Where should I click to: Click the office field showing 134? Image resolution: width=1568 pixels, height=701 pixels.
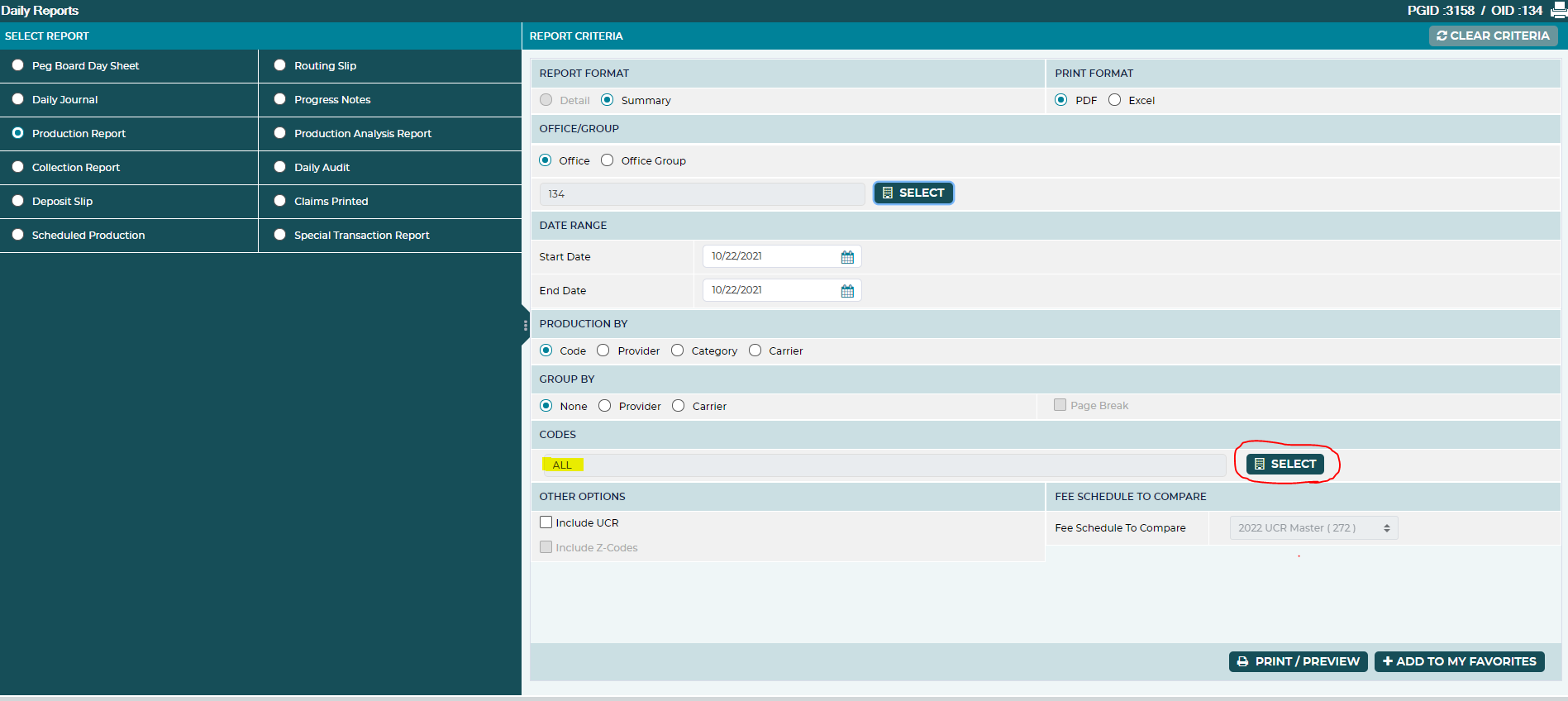point(702,194)
